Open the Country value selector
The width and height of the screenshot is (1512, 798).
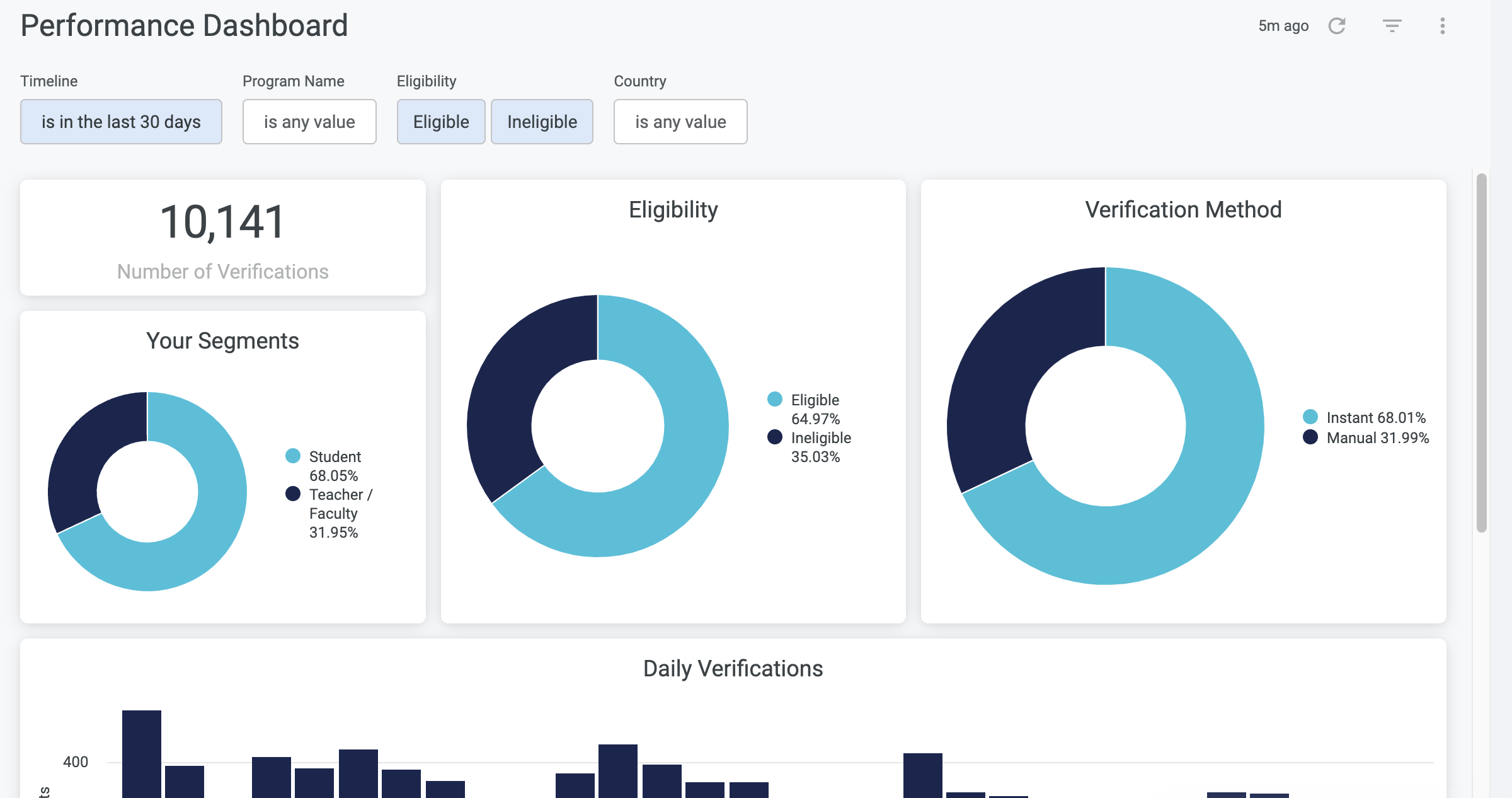(680, 122)
